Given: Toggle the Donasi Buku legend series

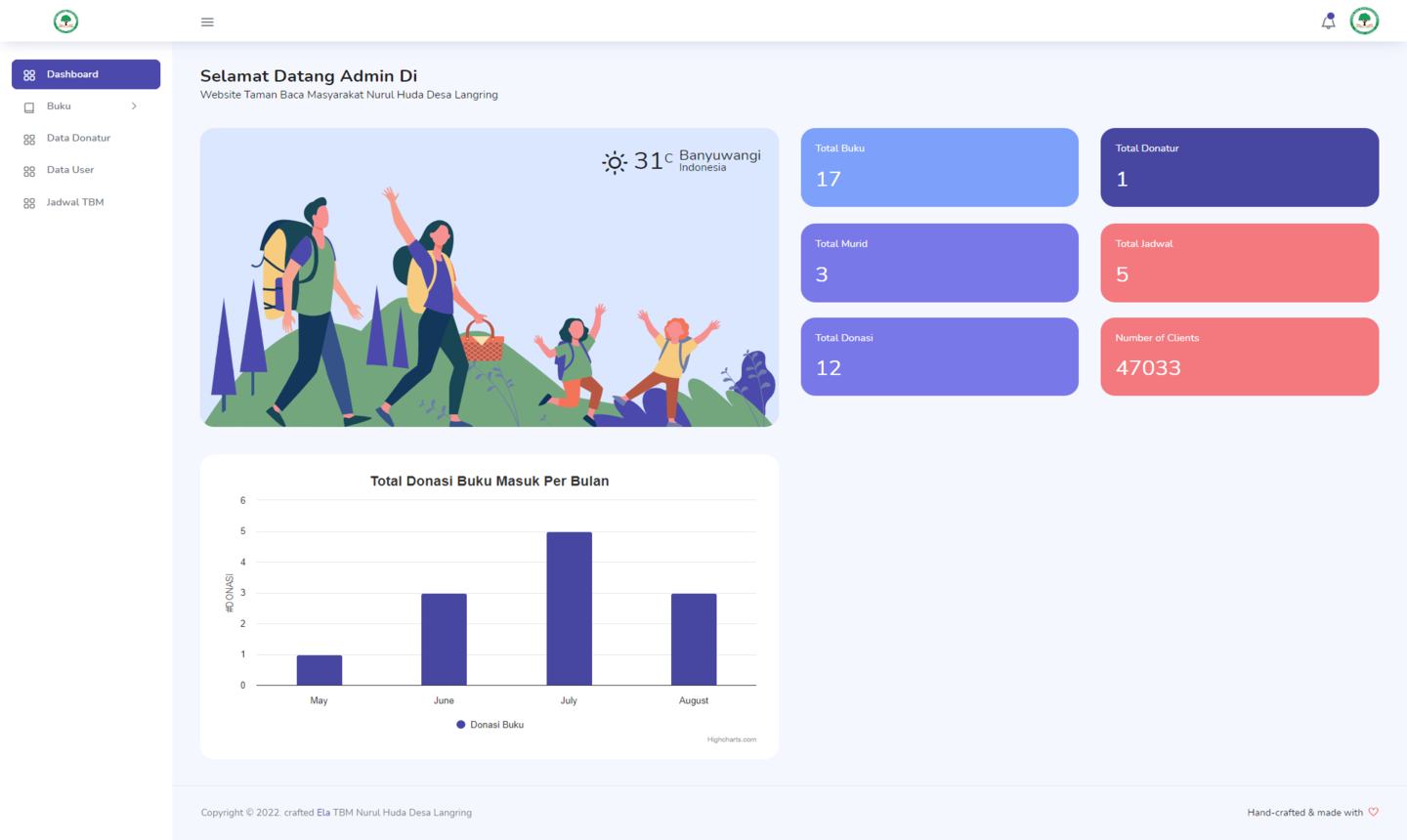Looking at the screenshot, I should pyautogui.click(x=490, y=725).
